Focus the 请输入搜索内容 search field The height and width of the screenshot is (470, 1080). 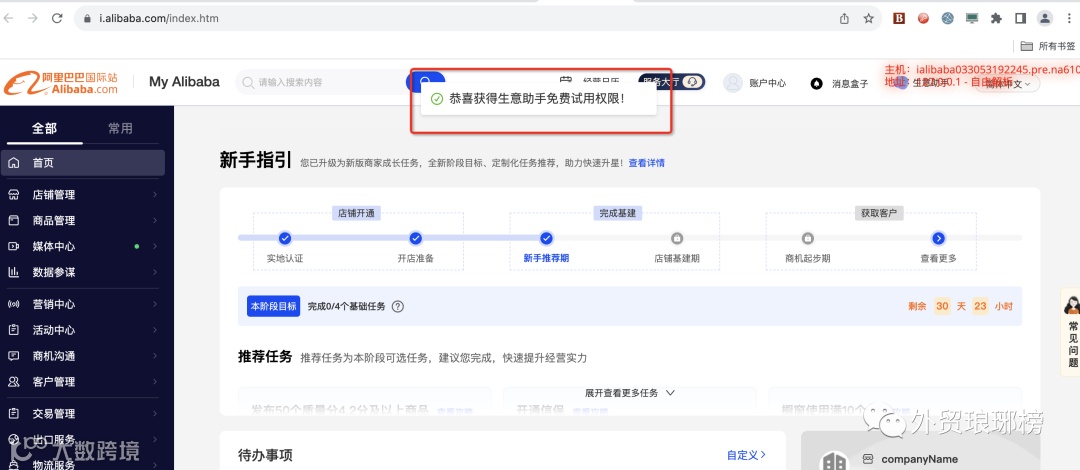[x=321, y=82]
